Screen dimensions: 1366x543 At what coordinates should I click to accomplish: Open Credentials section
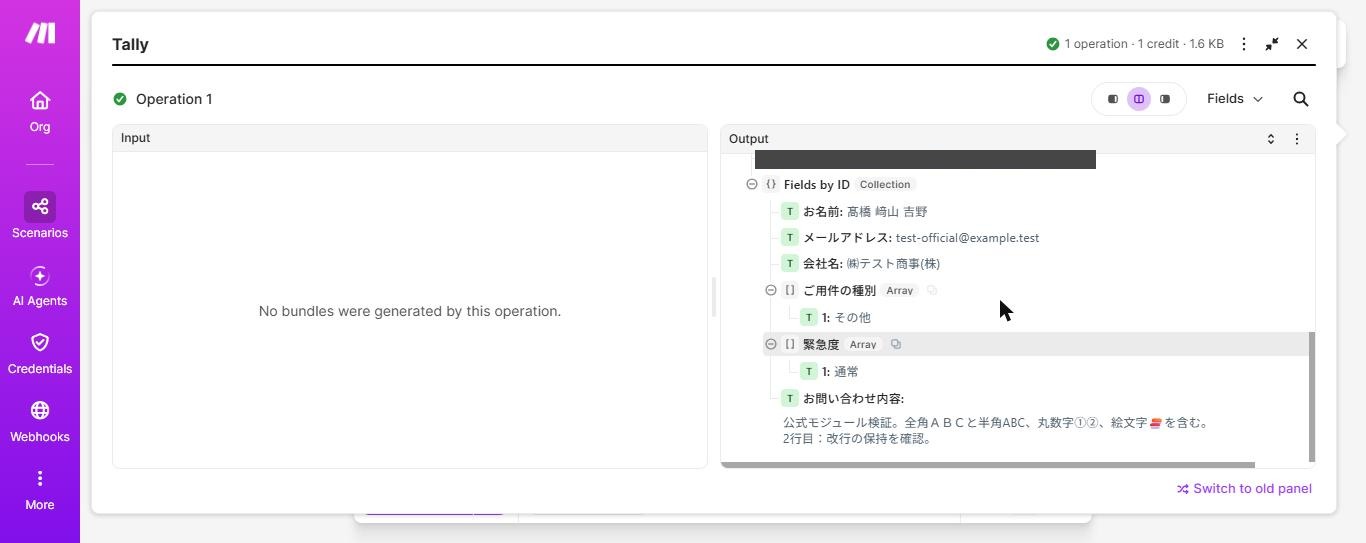coord(40,354)
